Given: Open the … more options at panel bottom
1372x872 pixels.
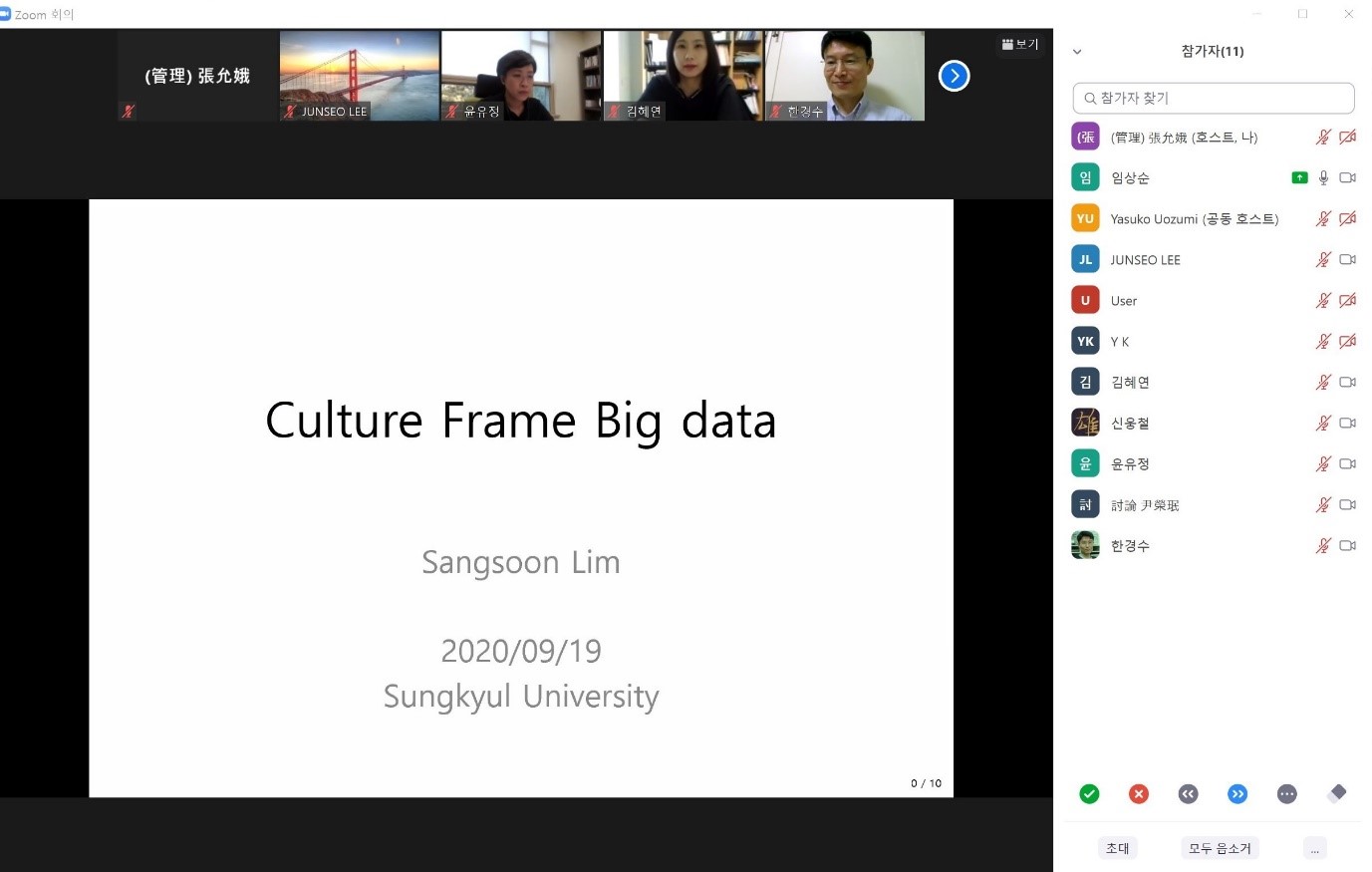Looking at the screenshot, I should pyautogui.click(x=1314, y=848).
